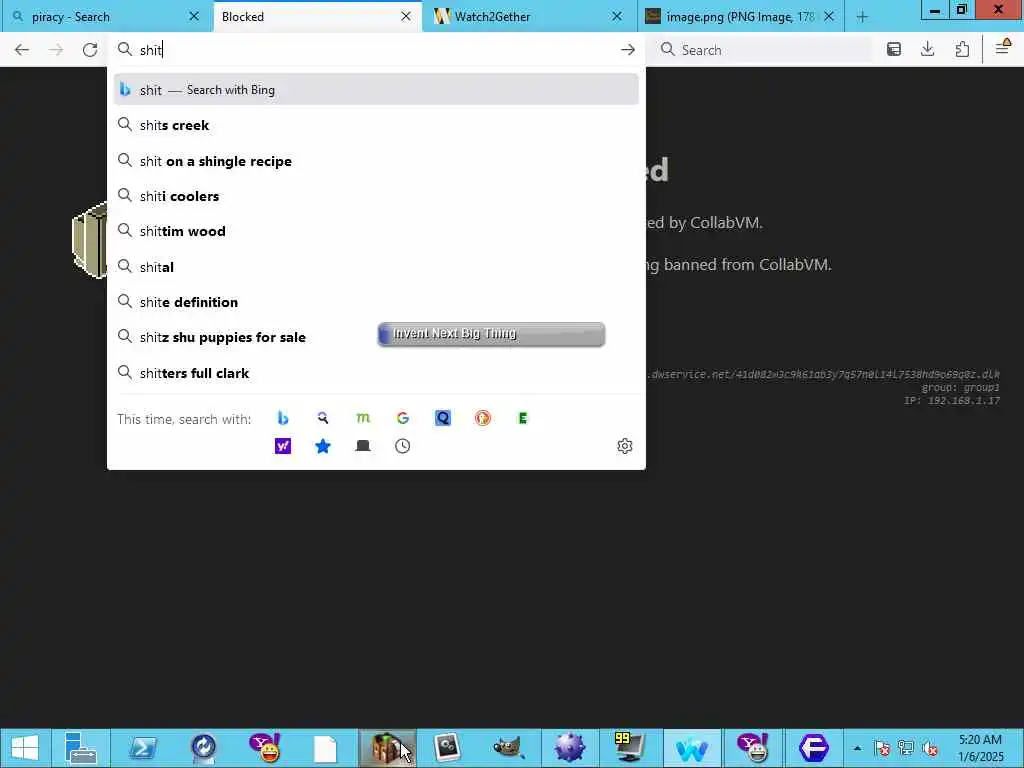The height and width of the screenshot is (768, 1024).
Task: Switch to the browser 'W' taskbar icon
Action: point(692,748)
